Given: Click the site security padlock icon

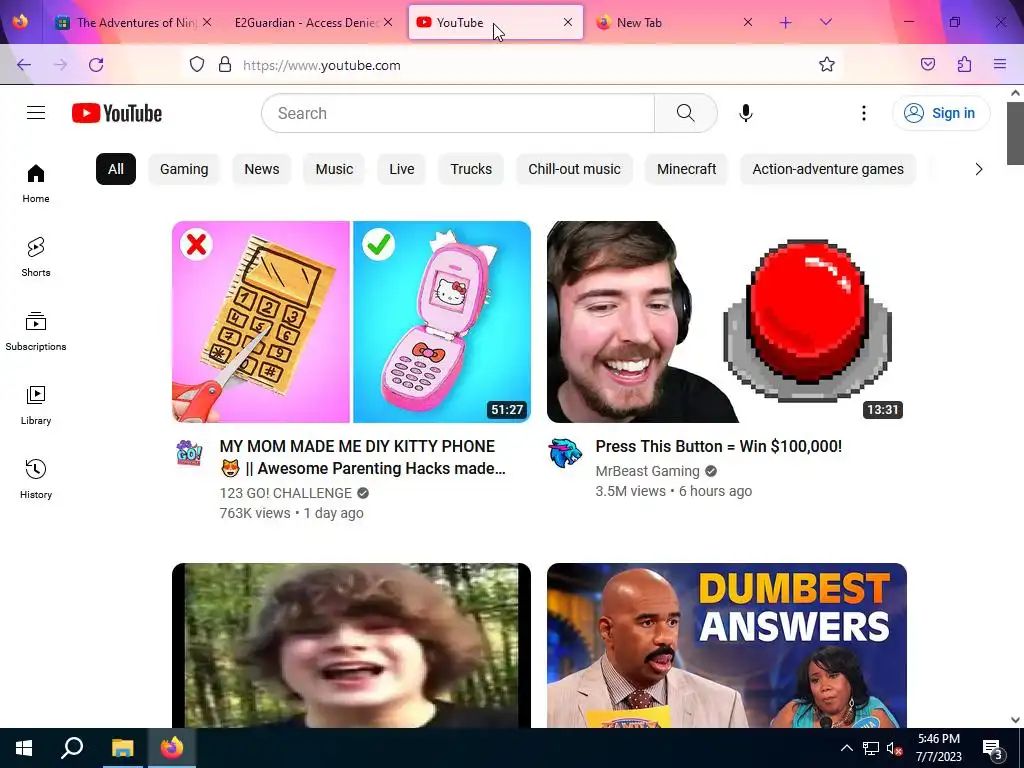Looking at the screenshot, I should 225,65.
